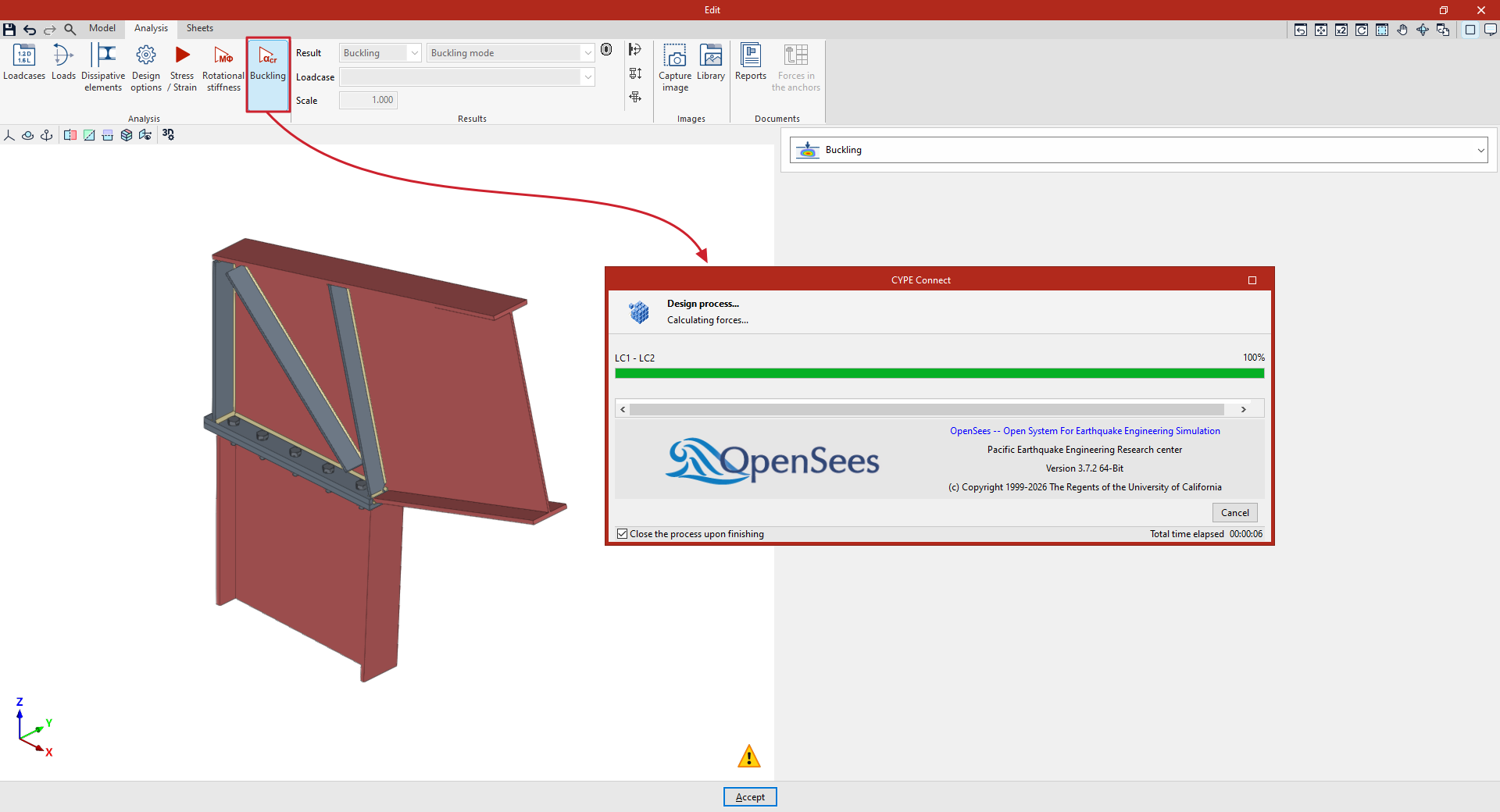The image size is (1500, 812).
Task: Click the green LC1 - LC2 progress bar
Action: click(x=940, y=373)
